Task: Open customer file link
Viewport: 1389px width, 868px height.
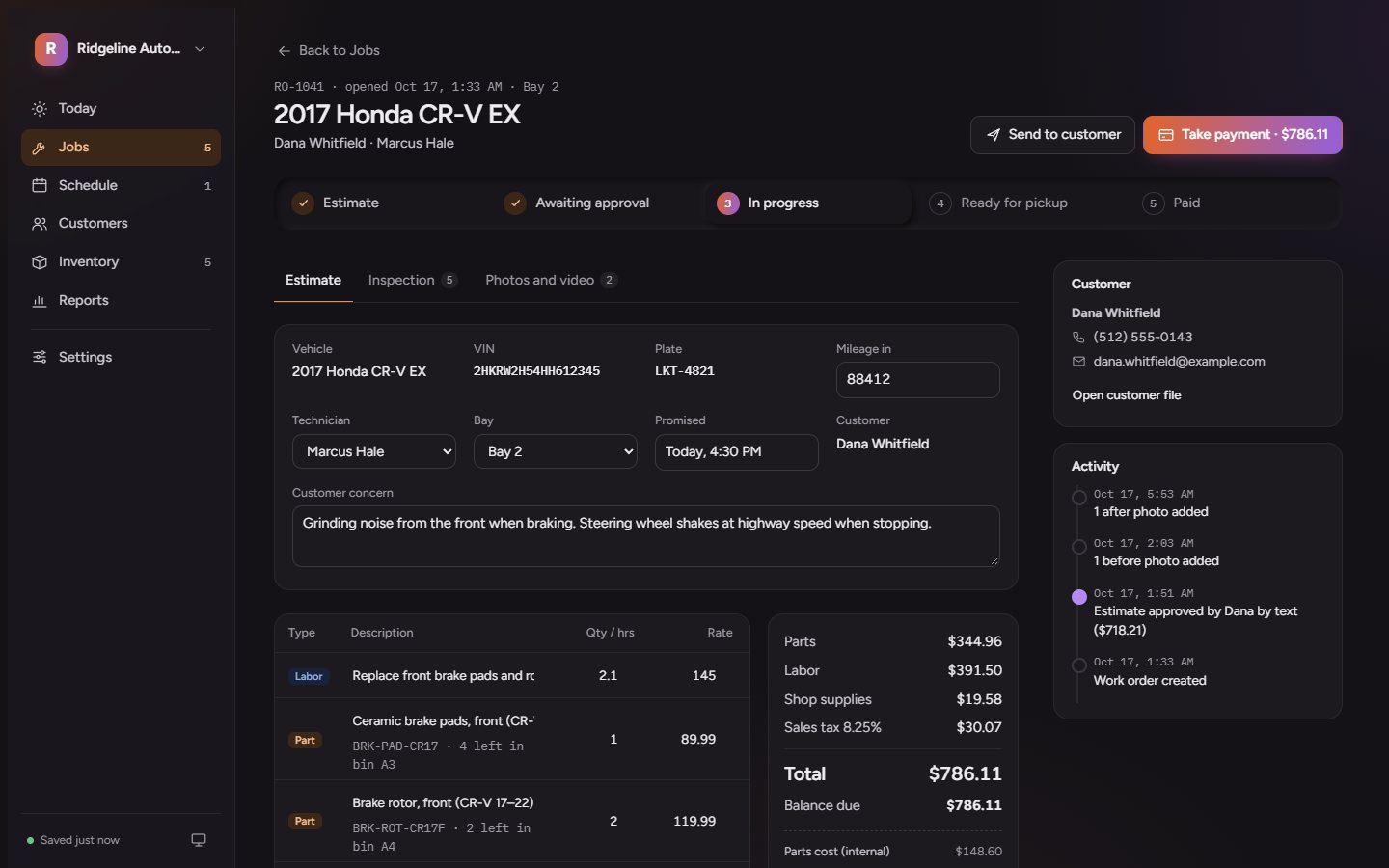Action: (x=1127, y=395)
